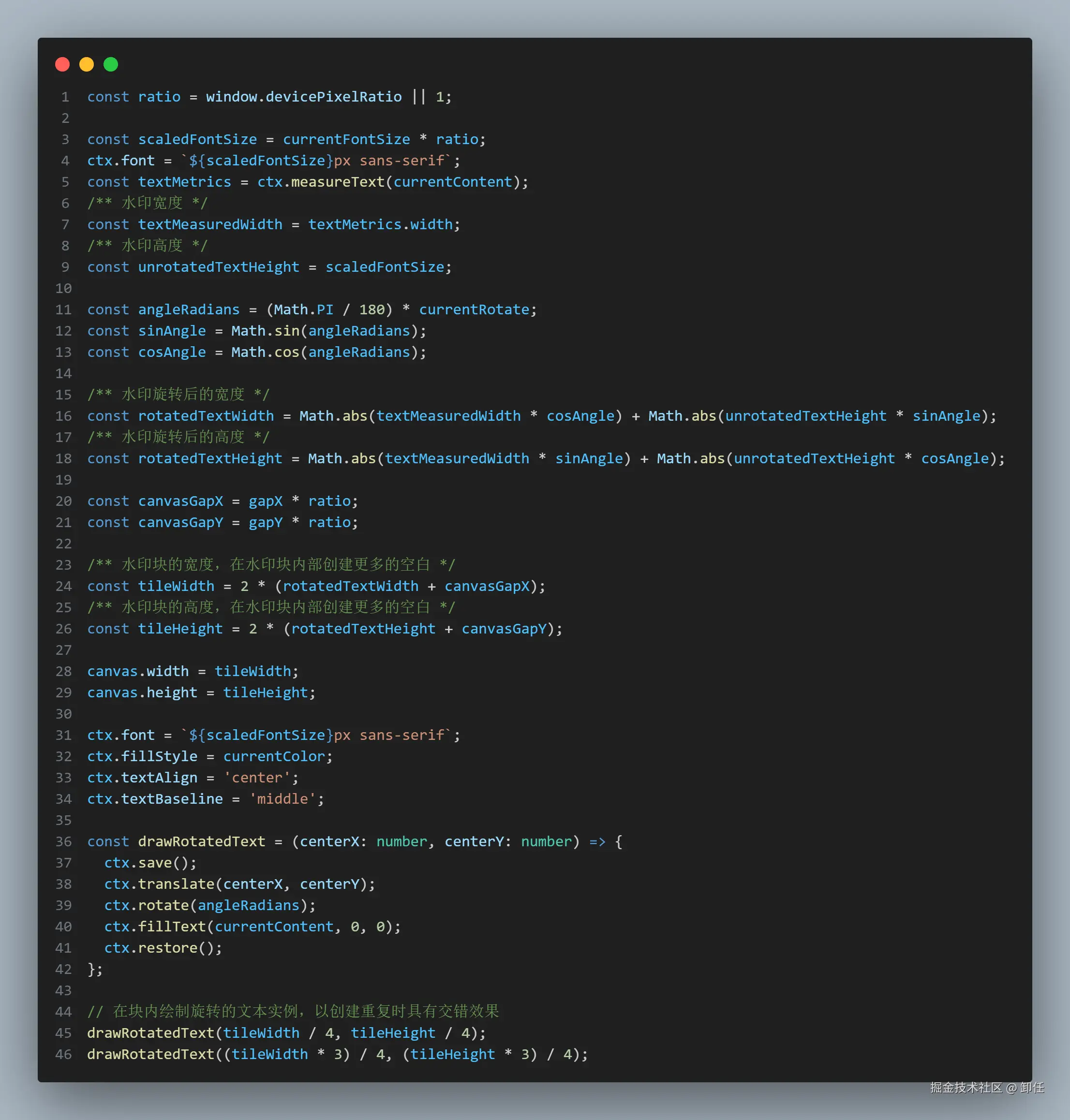1070x1120 pixels.
Task: Click the ctx.save() call on line 37
Action: click(x=149, y=863)
